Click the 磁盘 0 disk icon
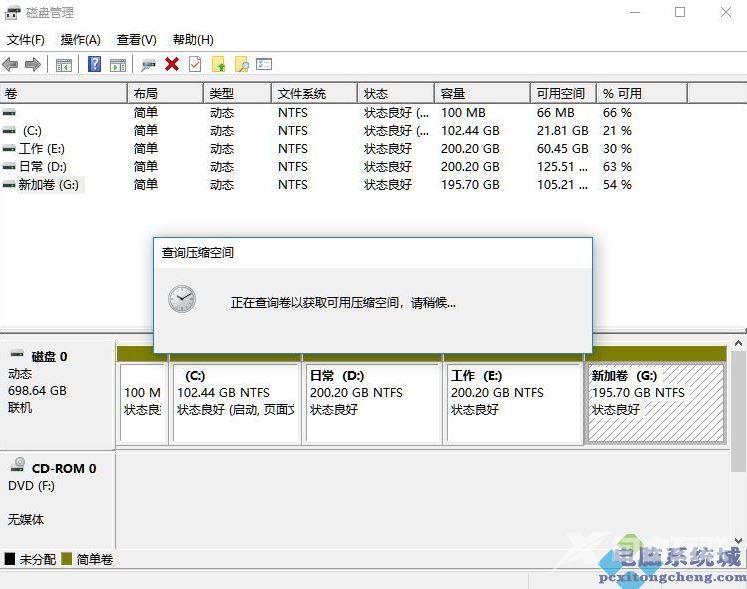747x589 pixels. click(x=17, y=354)
